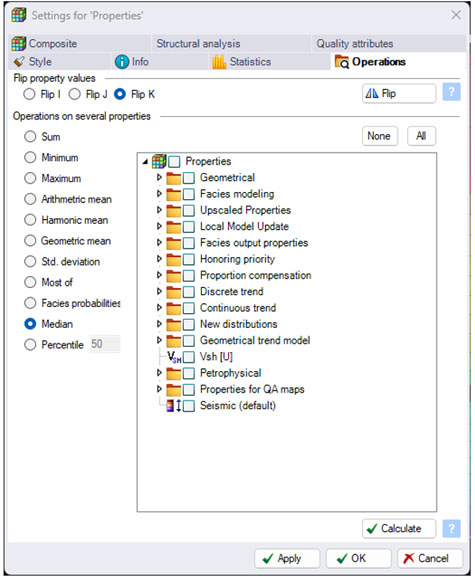
Task: Expand the Continuous trend folder
Action: (159, 308)
